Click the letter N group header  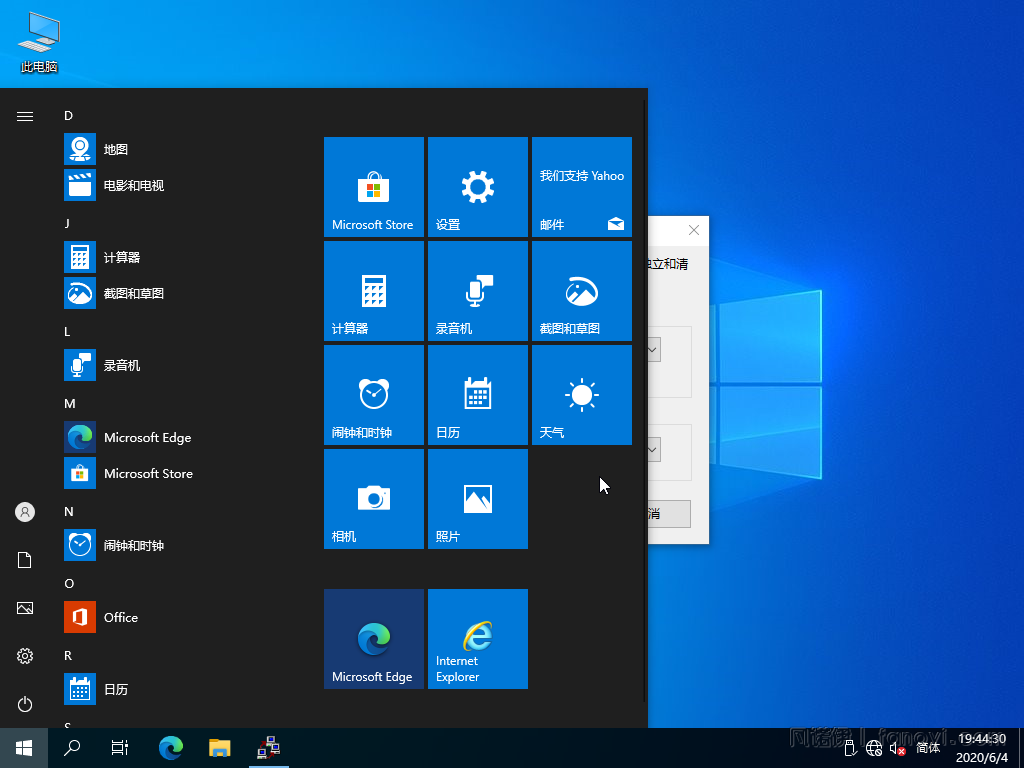pyautogui.click(x=69, y=511)
